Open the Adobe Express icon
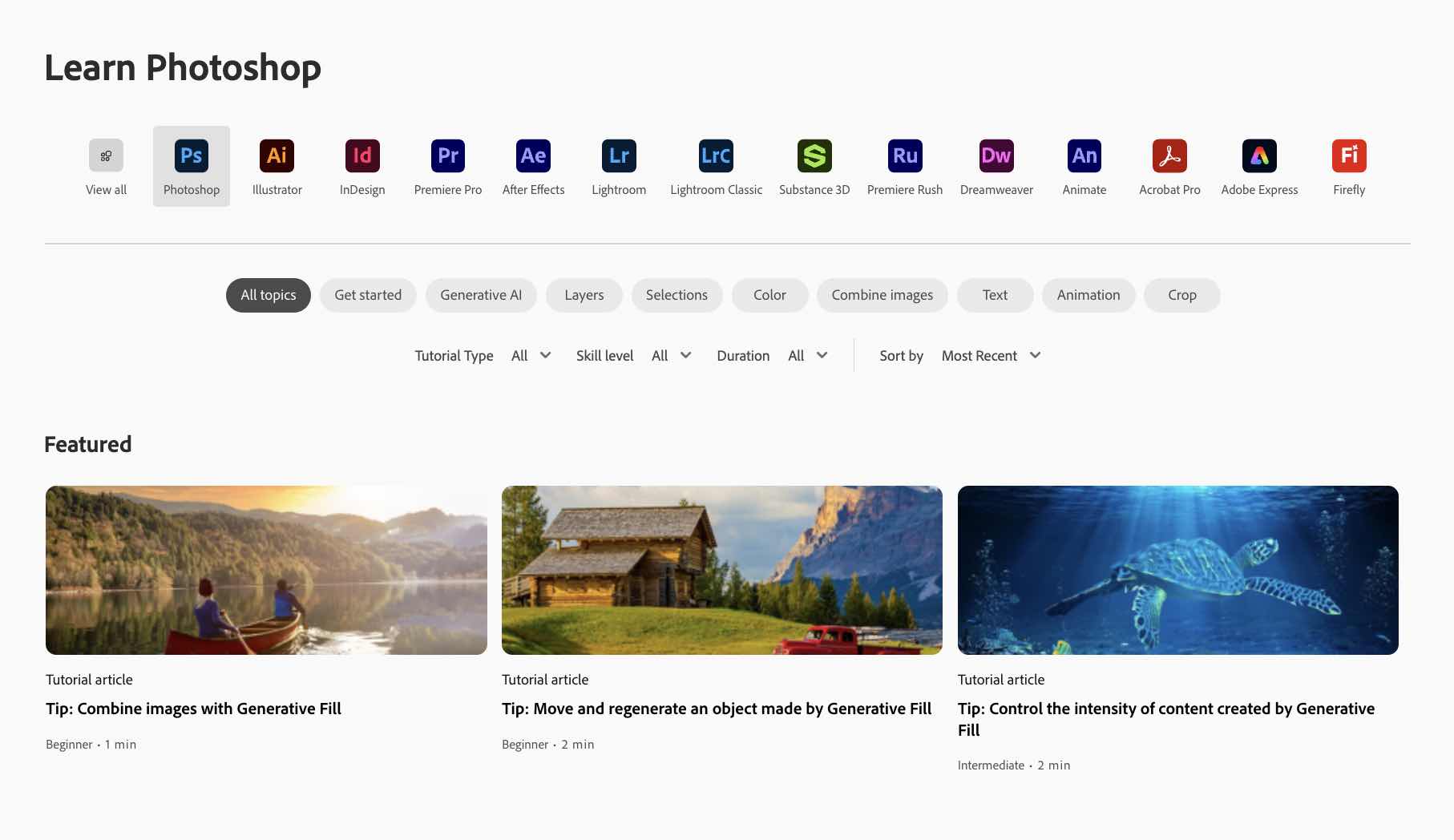 click(x=1259, y=155)
